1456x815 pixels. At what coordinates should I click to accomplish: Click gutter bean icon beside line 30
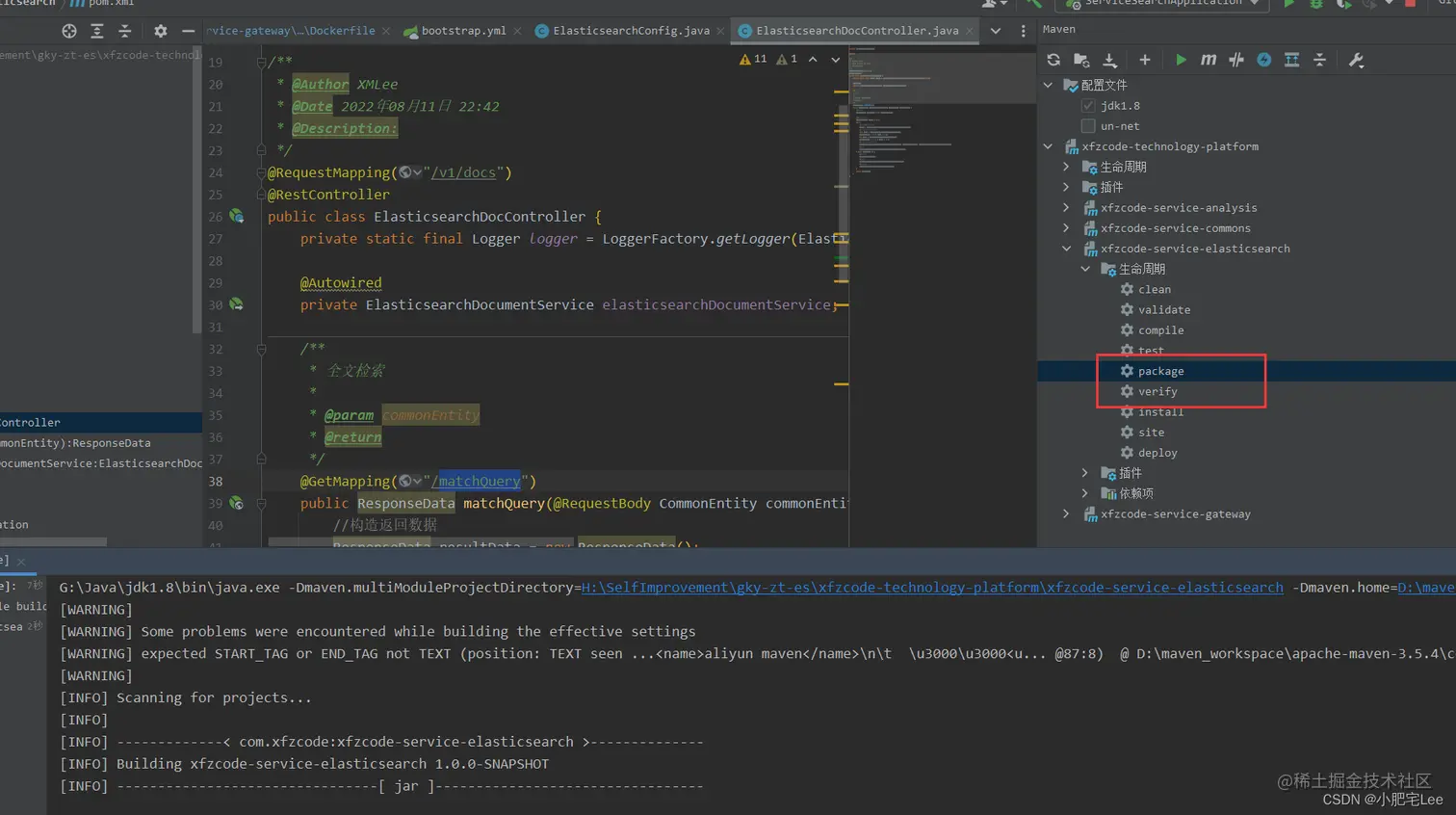pos(237,304)
